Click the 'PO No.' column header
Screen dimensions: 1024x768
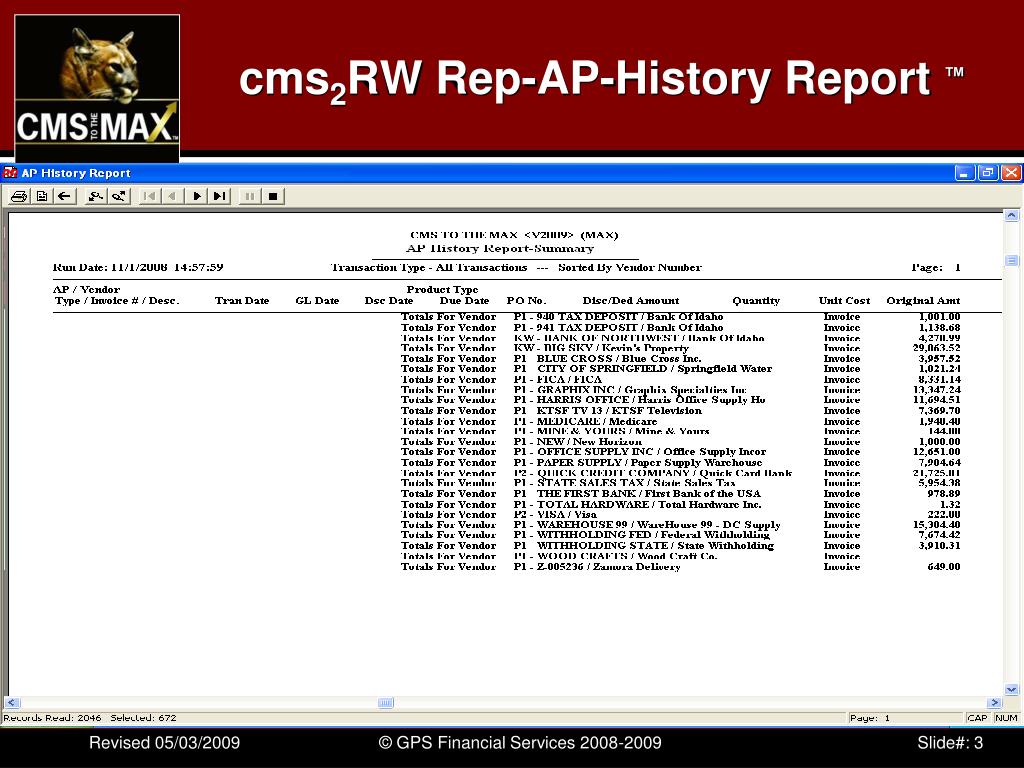[x=526, y=300]
